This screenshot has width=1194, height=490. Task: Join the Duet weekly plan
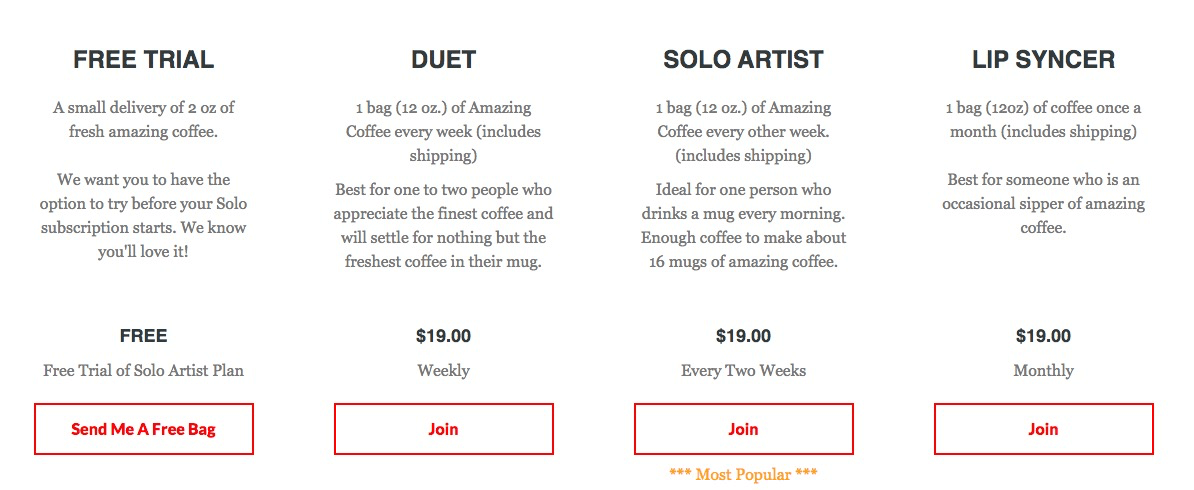point(443,429)
